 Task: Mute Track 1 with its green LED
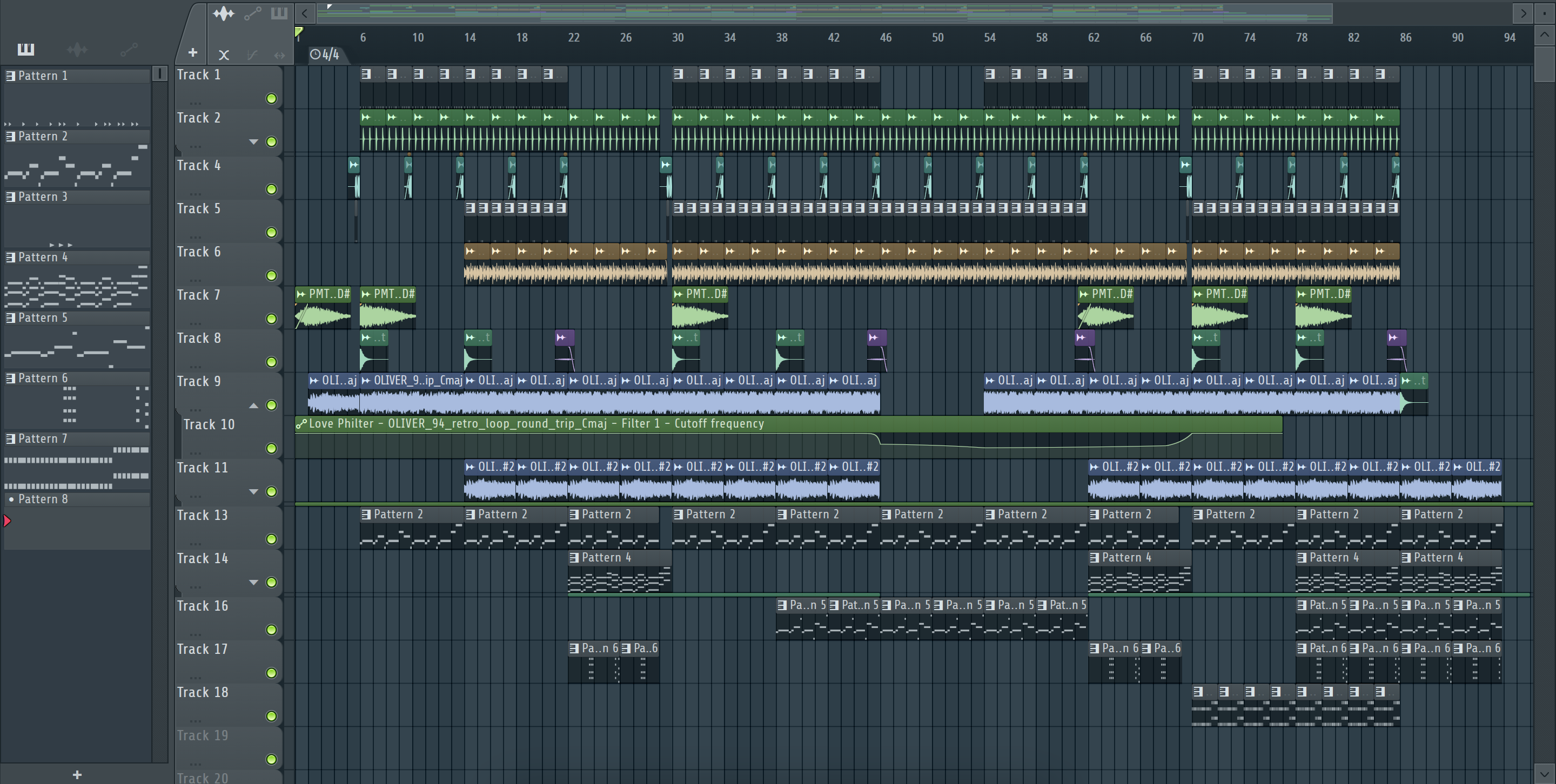click(271, 98)
